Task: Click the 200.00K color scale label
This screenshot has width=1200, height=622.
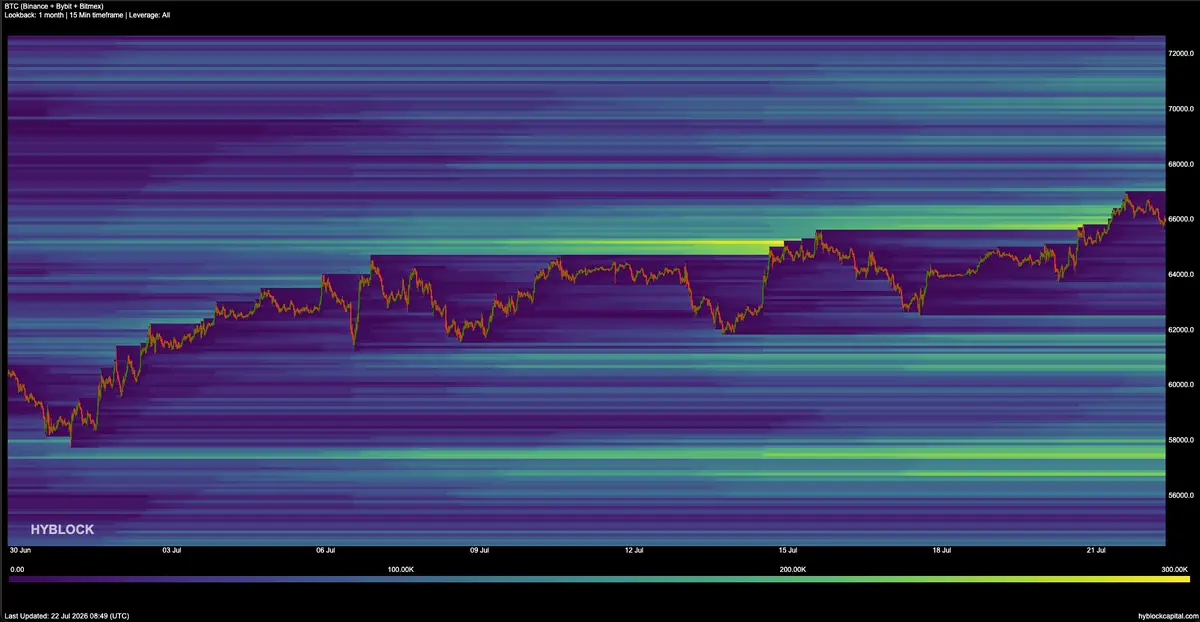Action: click(792, 569)
